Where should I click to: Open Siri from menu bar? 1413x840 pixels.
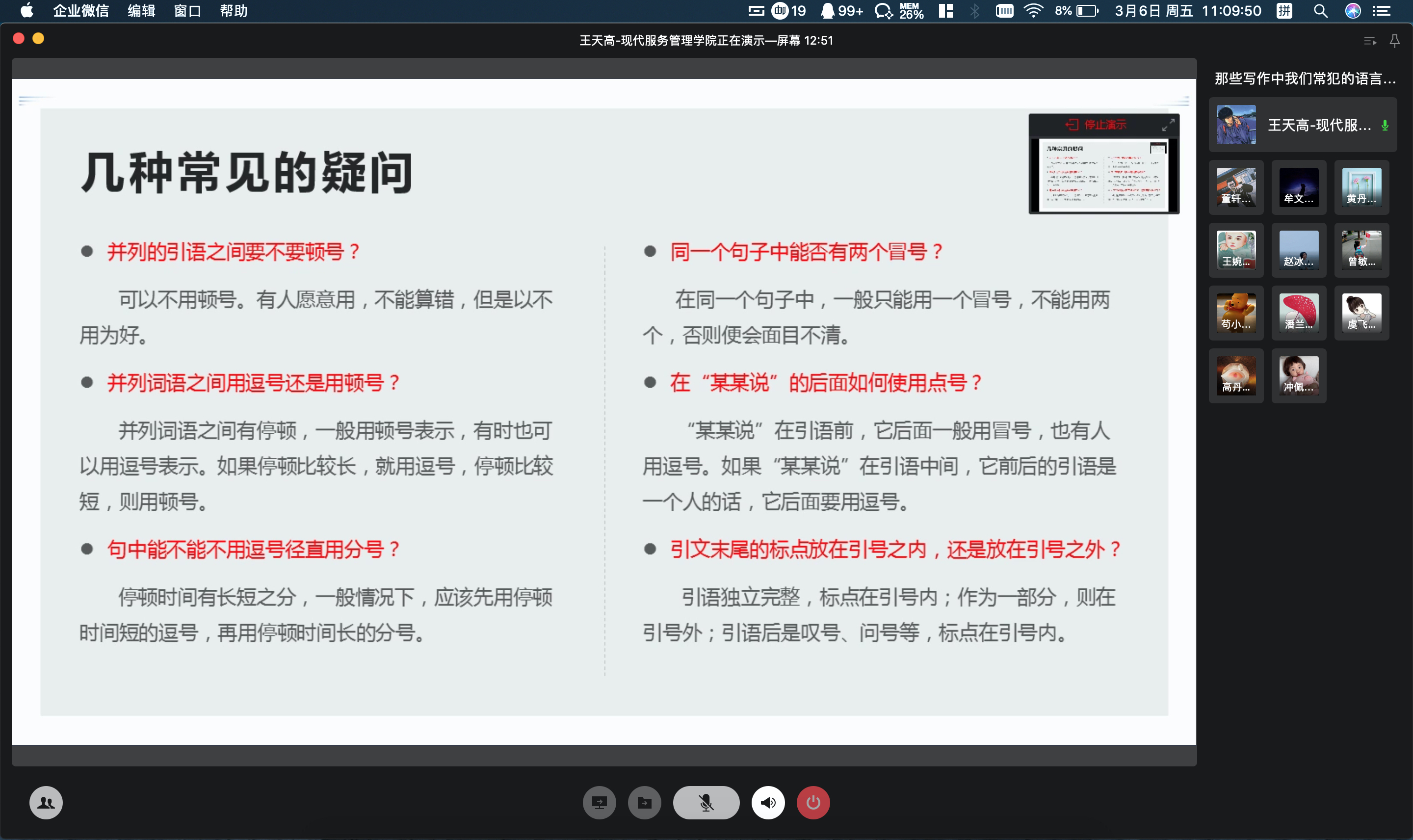1353,11
